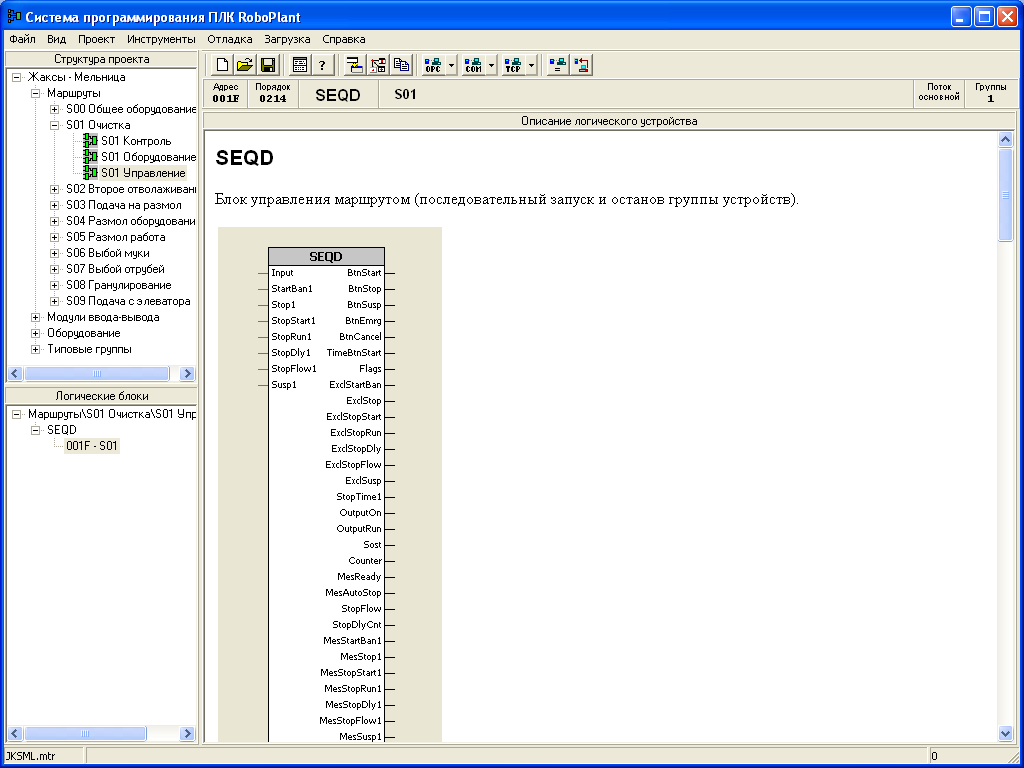This screenshot has height=768, width=1024.
Task: Click the Open project folder icon
Action: (245, 65)
